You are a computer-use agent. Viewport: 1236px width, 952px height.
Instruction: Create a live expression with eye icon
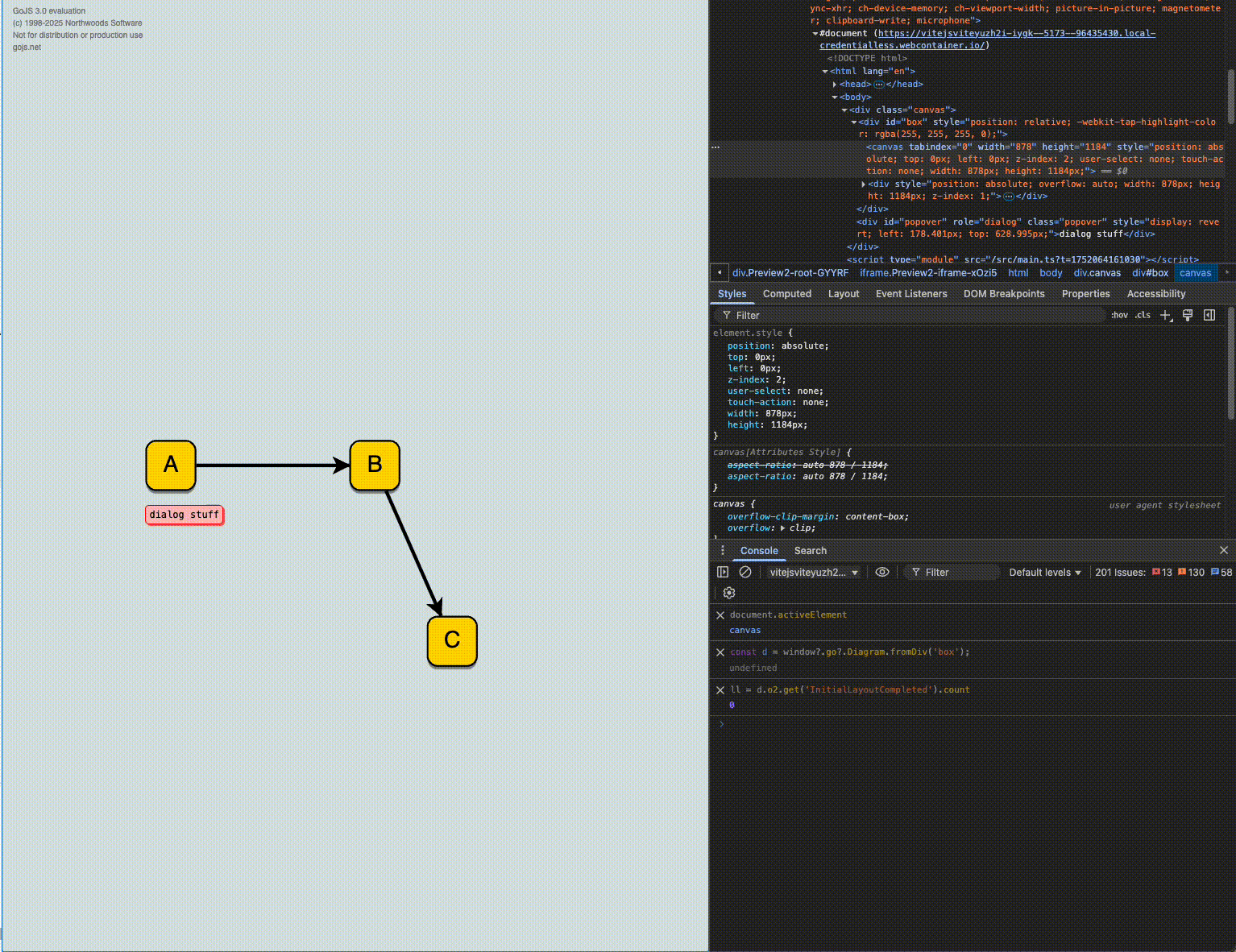coord(882,573)
